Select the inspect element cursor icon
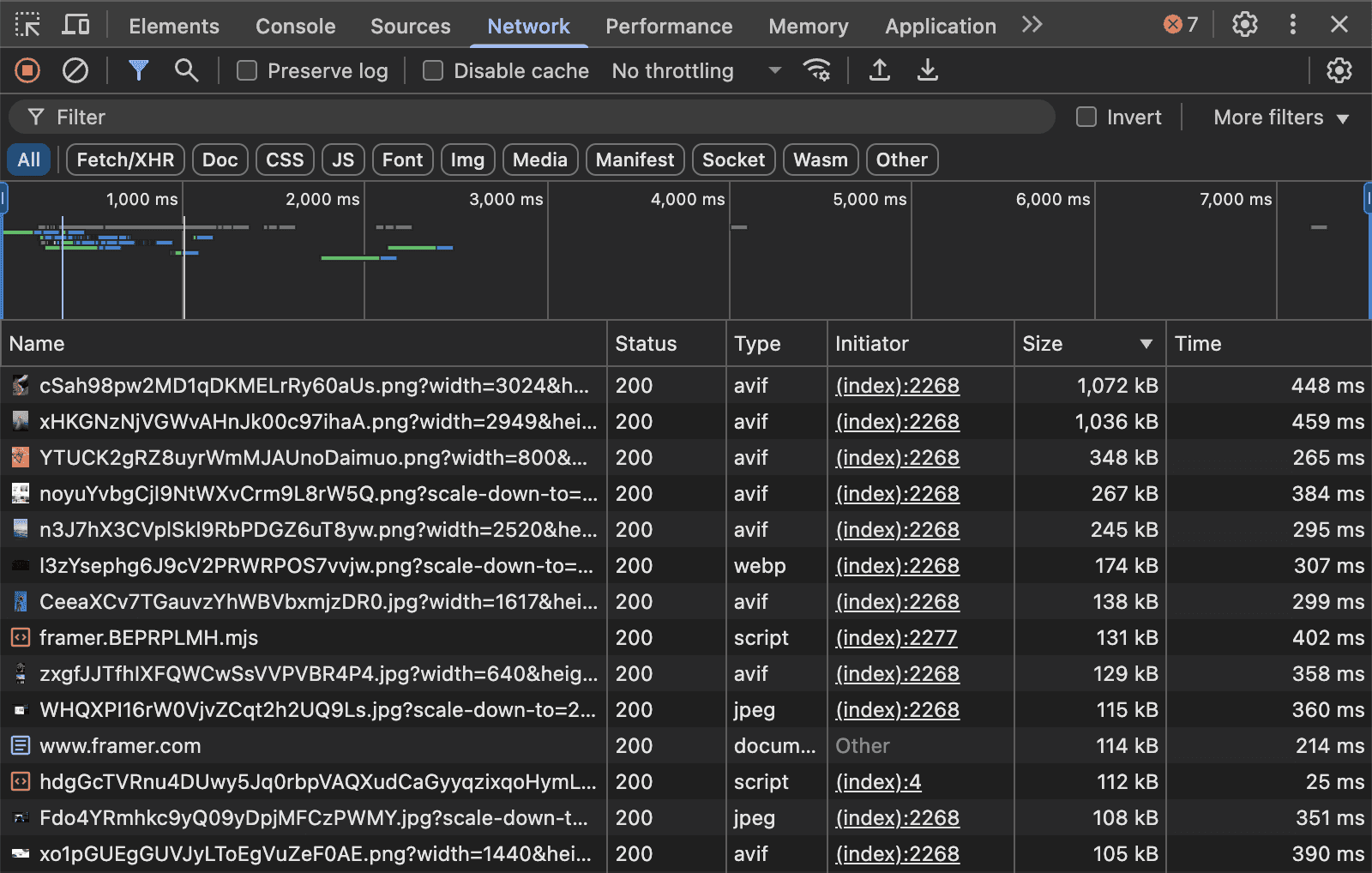Screen dimensions: 1372x873 (27, 25)
